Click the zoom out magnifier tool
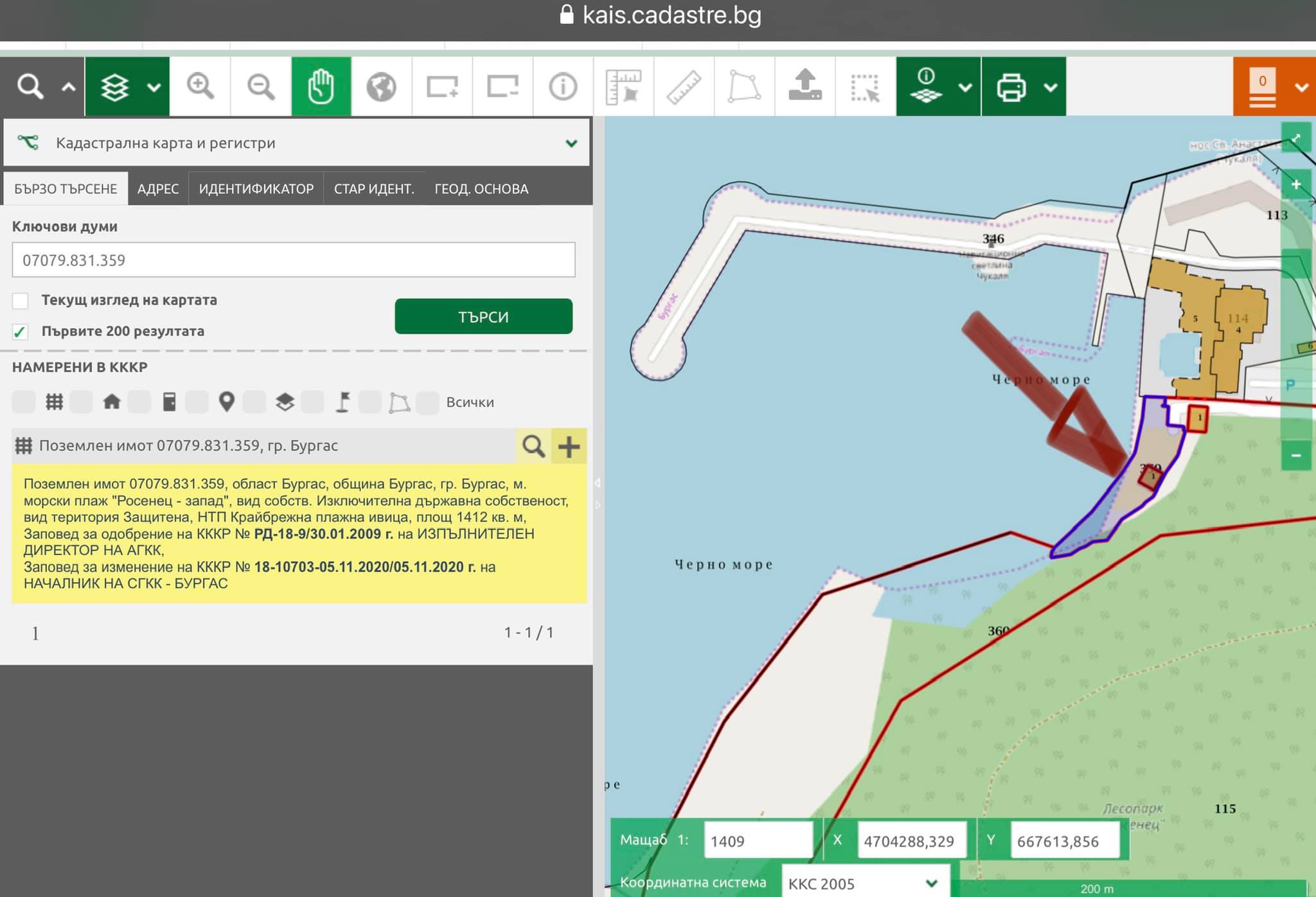This screenshot has width=1316, height=897. [260, 87]
